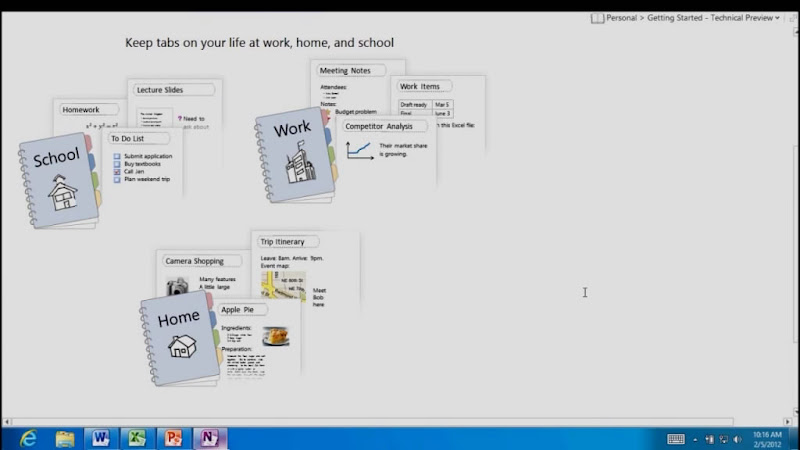
Task: Click the star tag beside Budget problem
Action: coord(327,112)
